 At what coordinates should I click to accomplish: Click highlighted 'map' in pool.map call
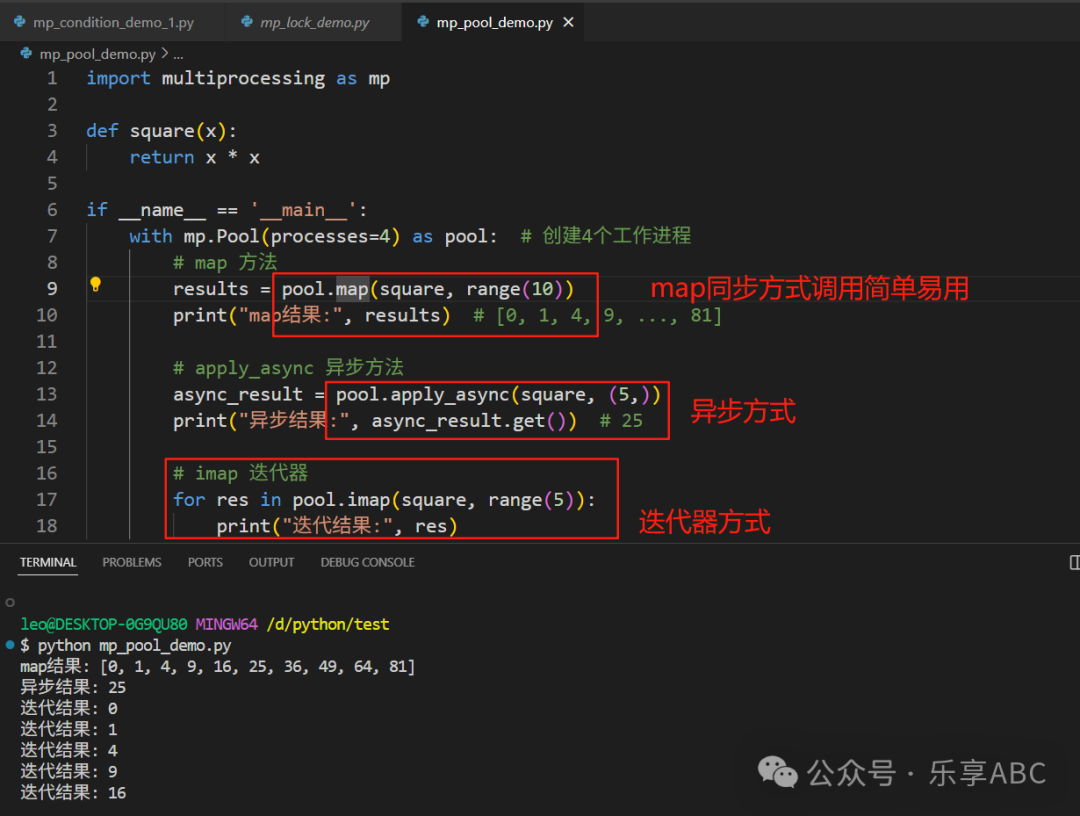[352, 289]
